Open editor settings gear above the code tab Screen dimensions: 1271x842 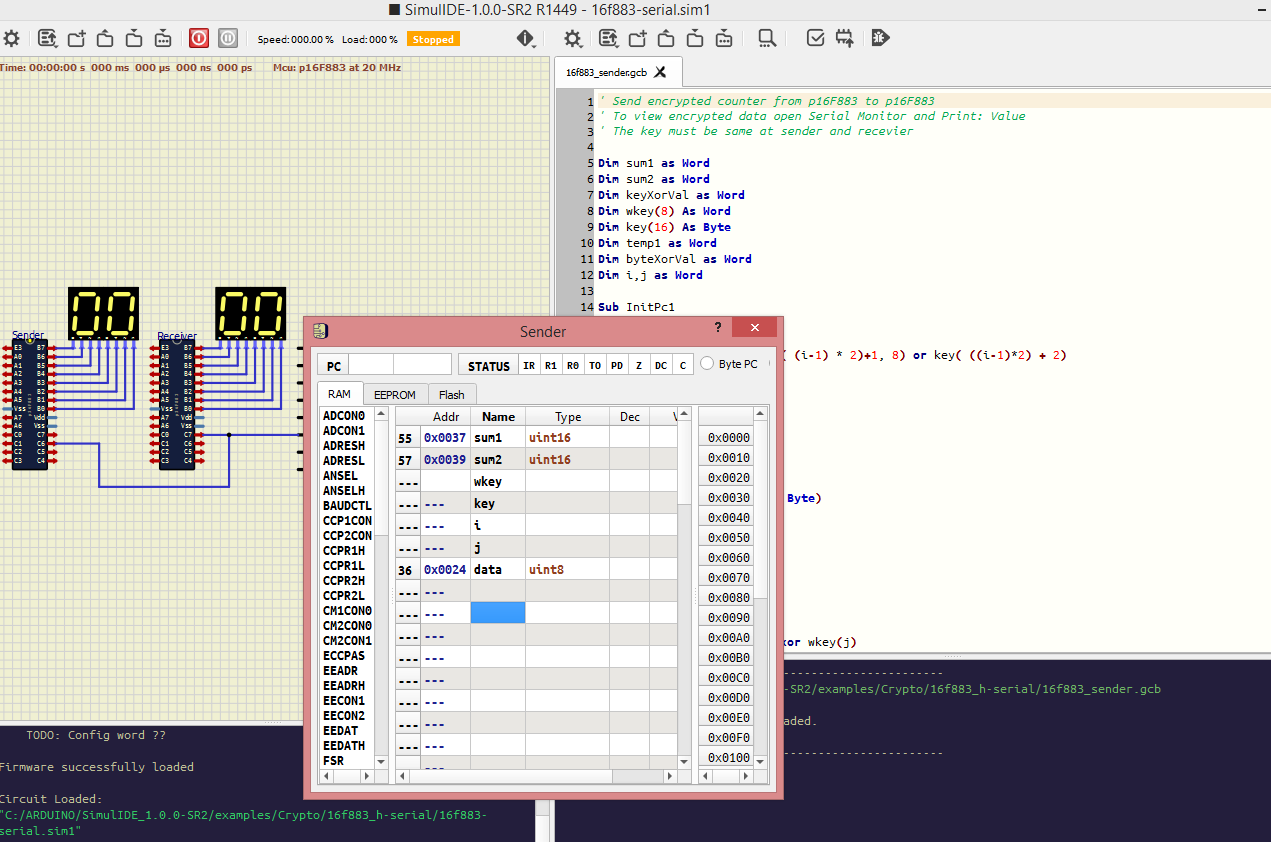[x=572, y=38]
